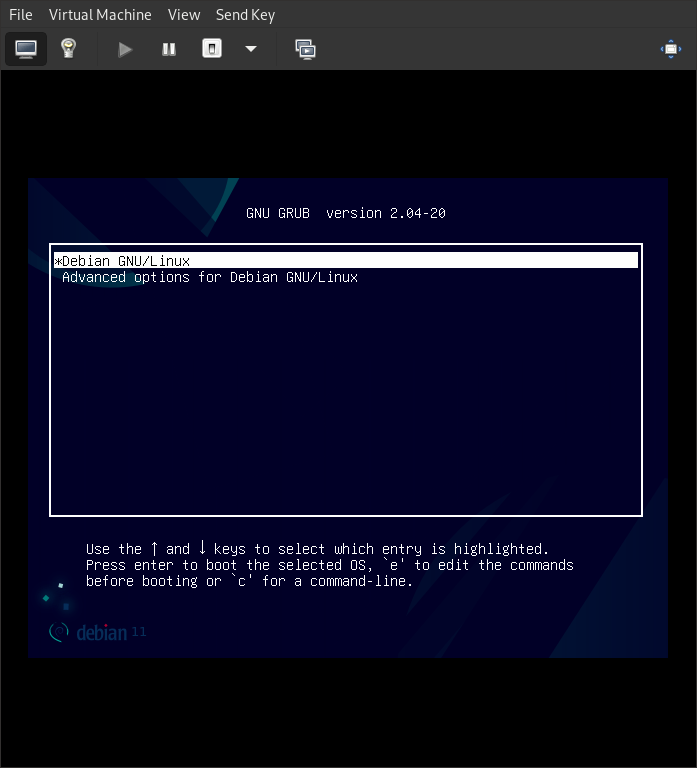Click the 'before booting or c' help line
The image size is (697, 768).
point(249,581)
